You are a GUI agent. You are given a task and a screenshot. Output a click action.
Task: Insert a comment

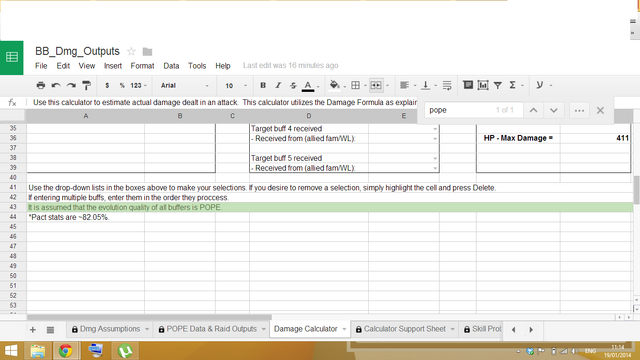pyautogui.click(x=468, y=85)
